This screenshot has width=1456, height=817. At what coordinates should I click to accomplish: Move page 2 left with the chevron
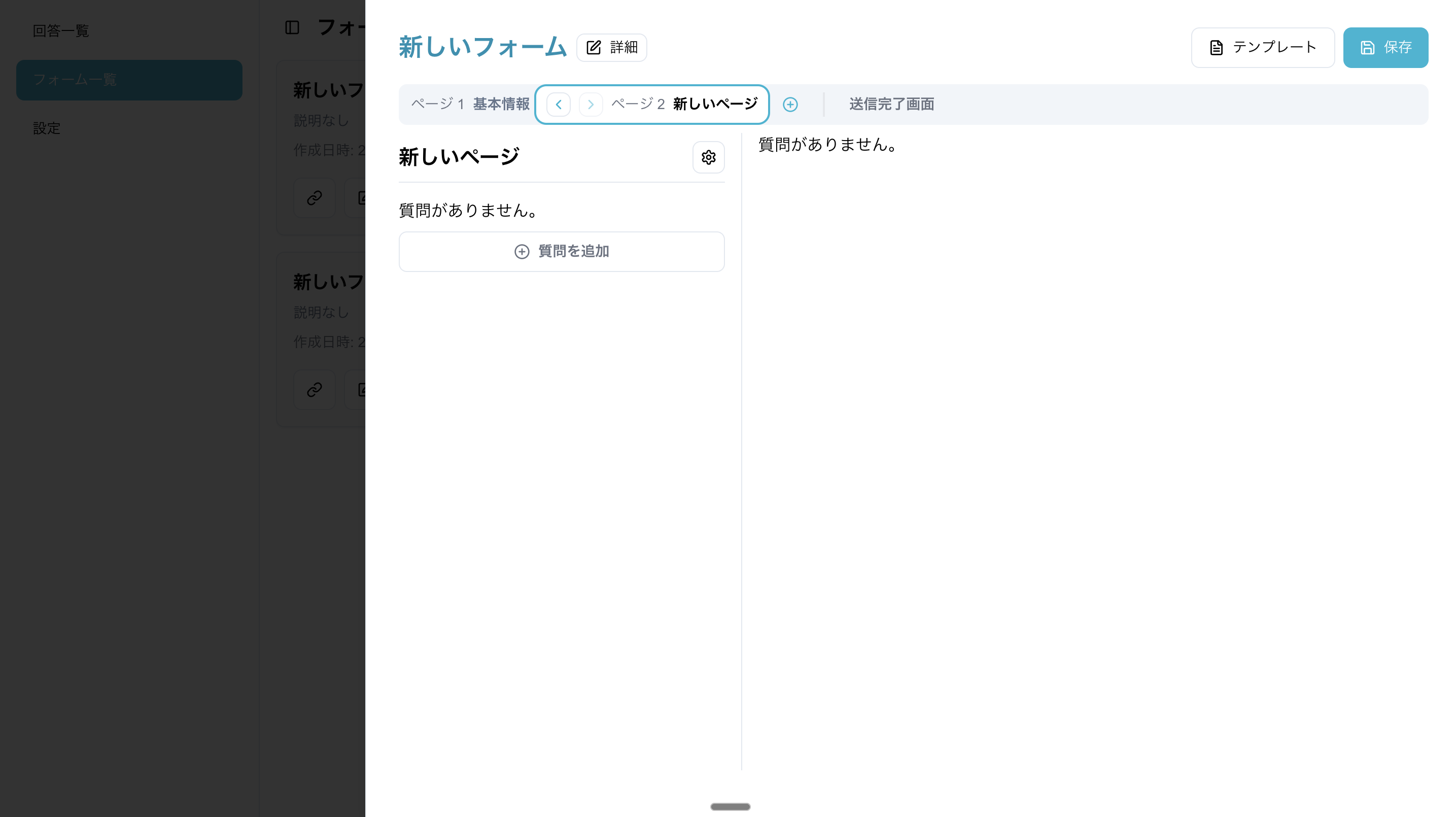pos(559,105)
